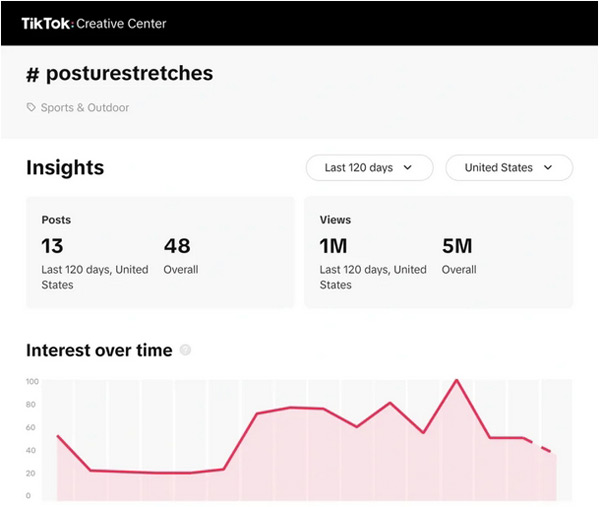This screenshot has width=600, height=507.
Task: Click the TikTok logo in the header
Action: pyautogui.click(x=47, y=23)
